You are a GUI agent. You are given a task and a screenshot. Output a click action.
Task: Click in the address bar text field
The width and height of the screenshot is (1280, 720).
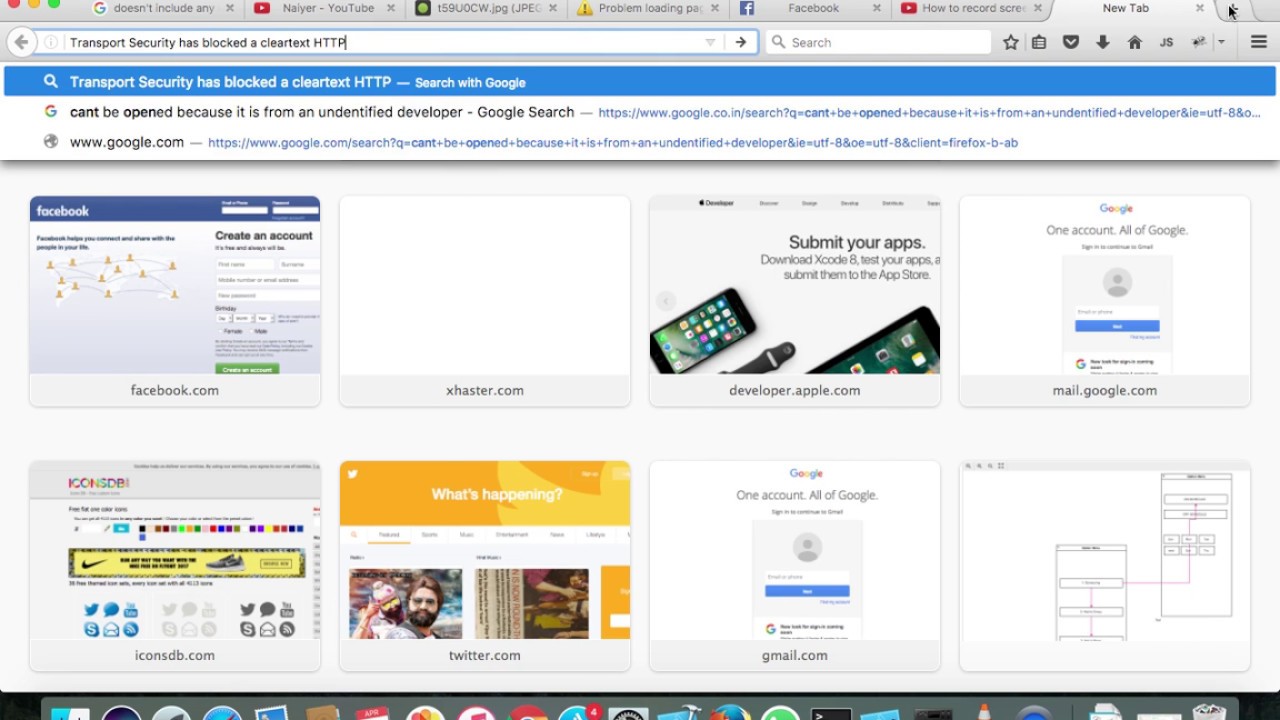pyautogui.click(x=380, y=42)
